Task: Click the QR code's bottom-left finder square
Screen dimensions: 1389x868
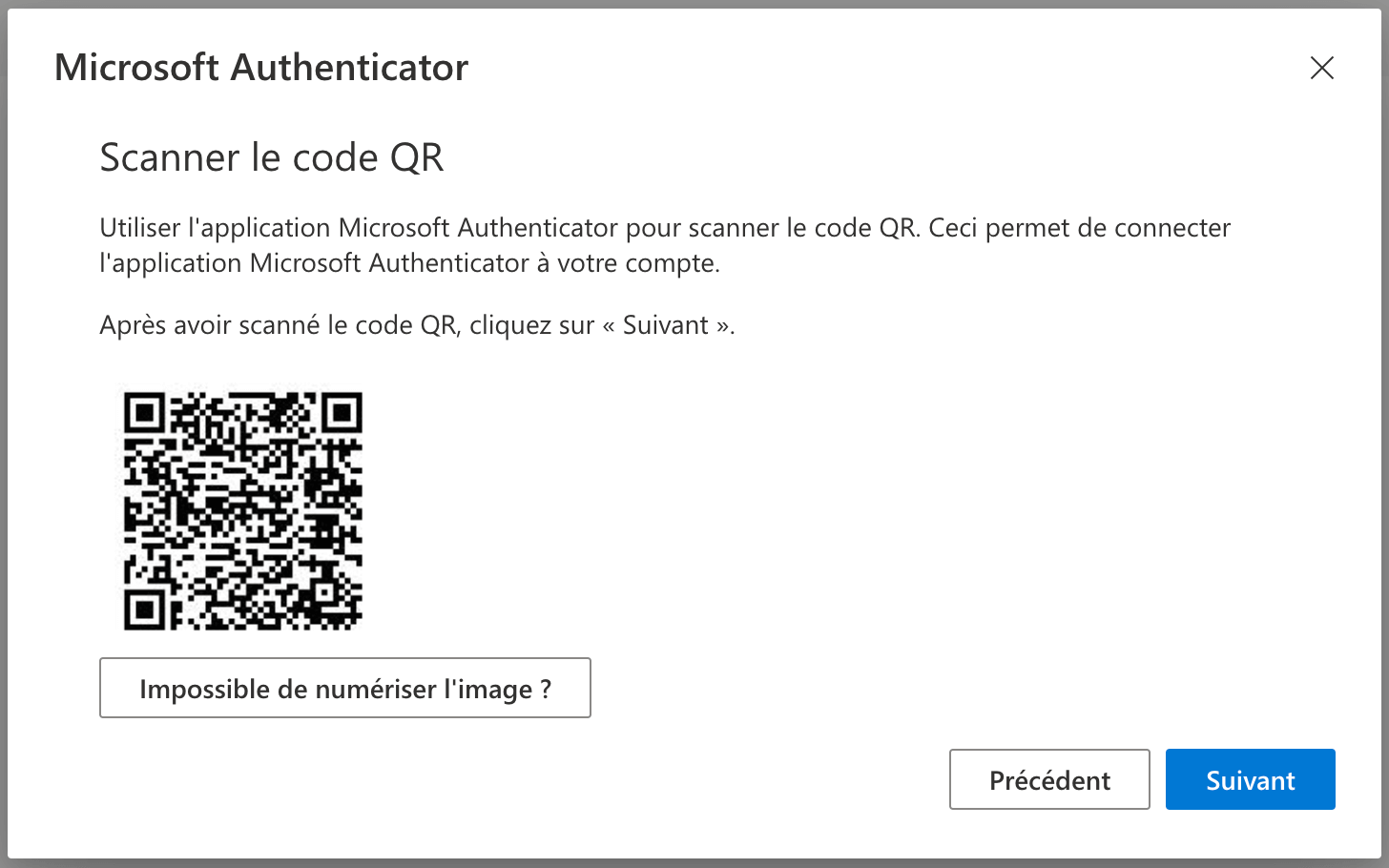Action: (x=144, y=609)
